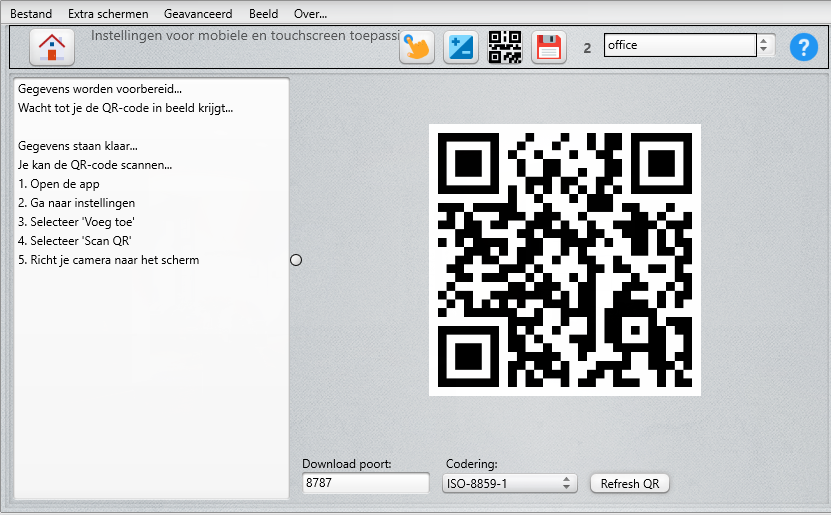Click the touch hand pointer icon
831x515 pixels.
[417, 47]
